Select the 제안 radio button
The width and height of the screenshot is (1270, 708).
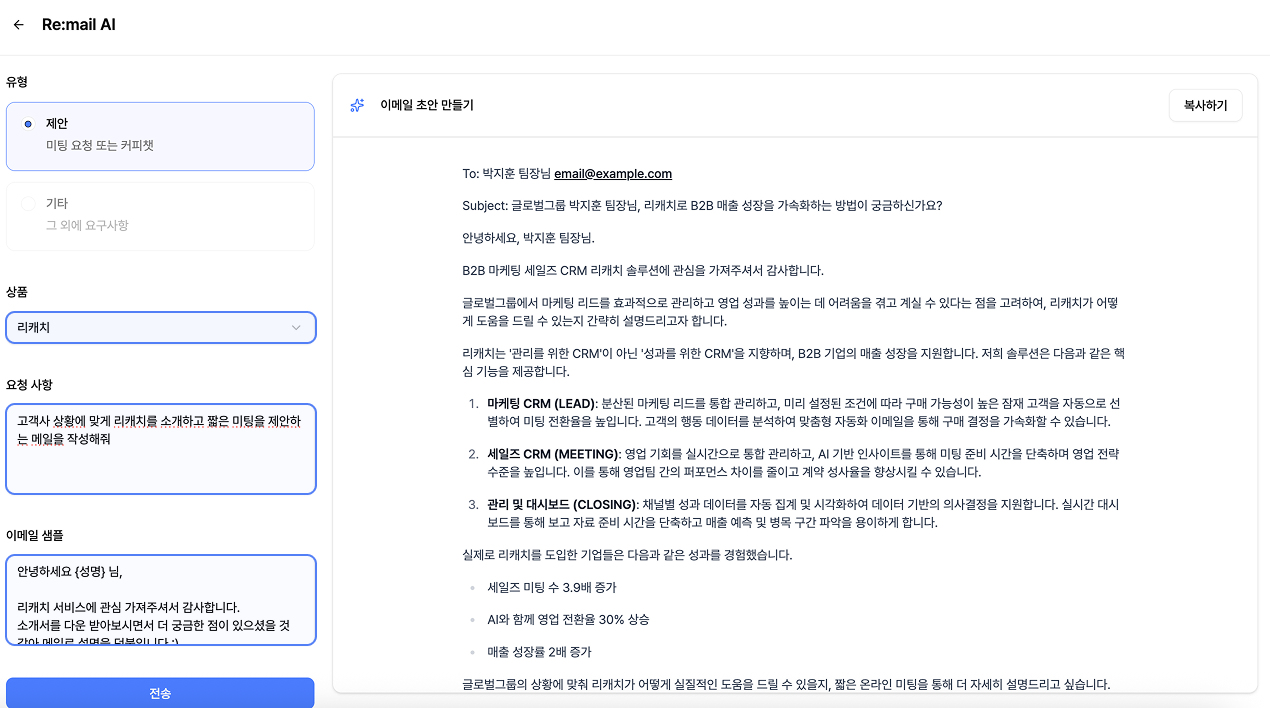[28, 124]
